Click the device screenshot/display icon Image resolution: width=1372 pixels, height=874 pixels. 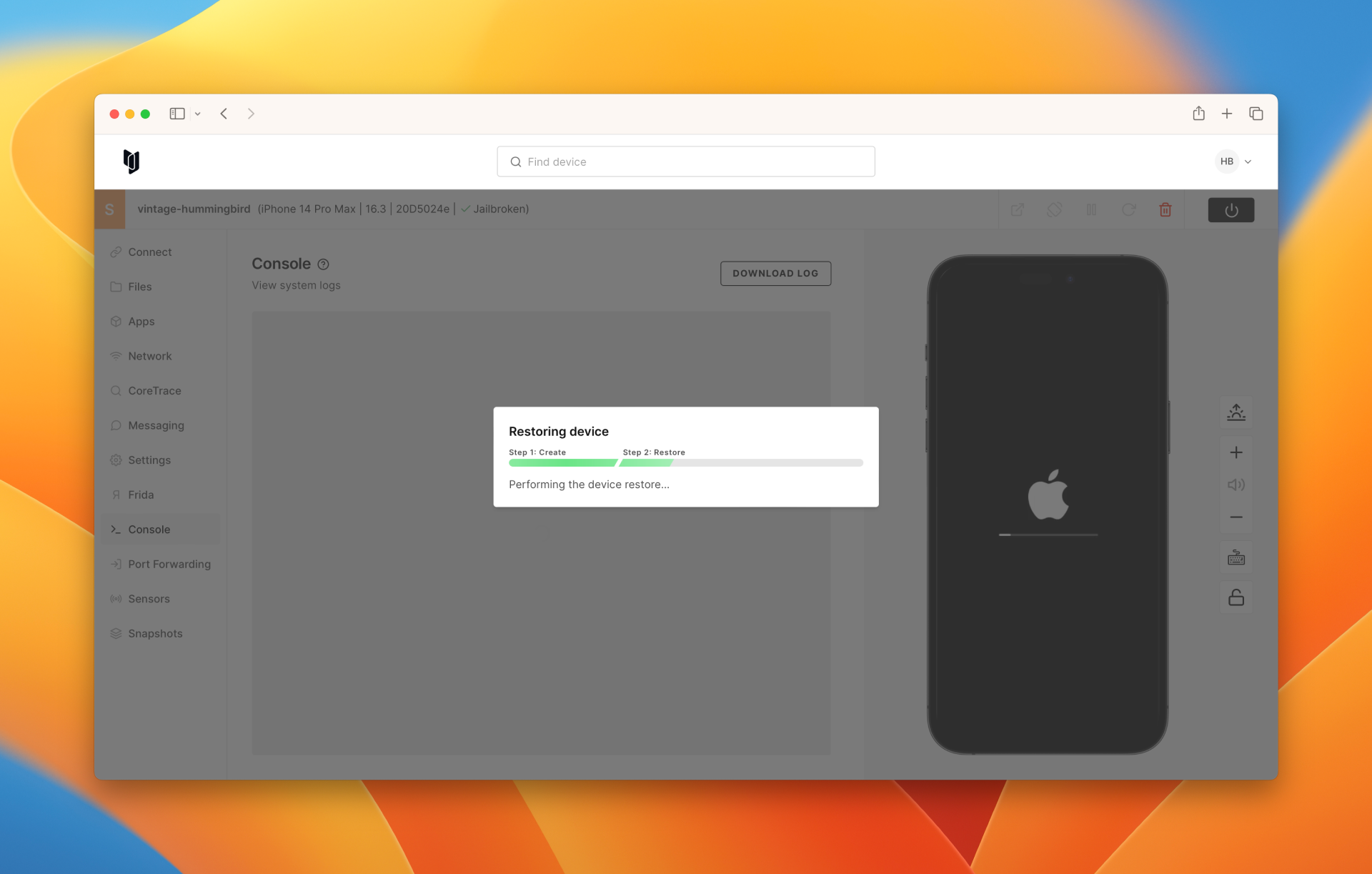coord(1018,209)
